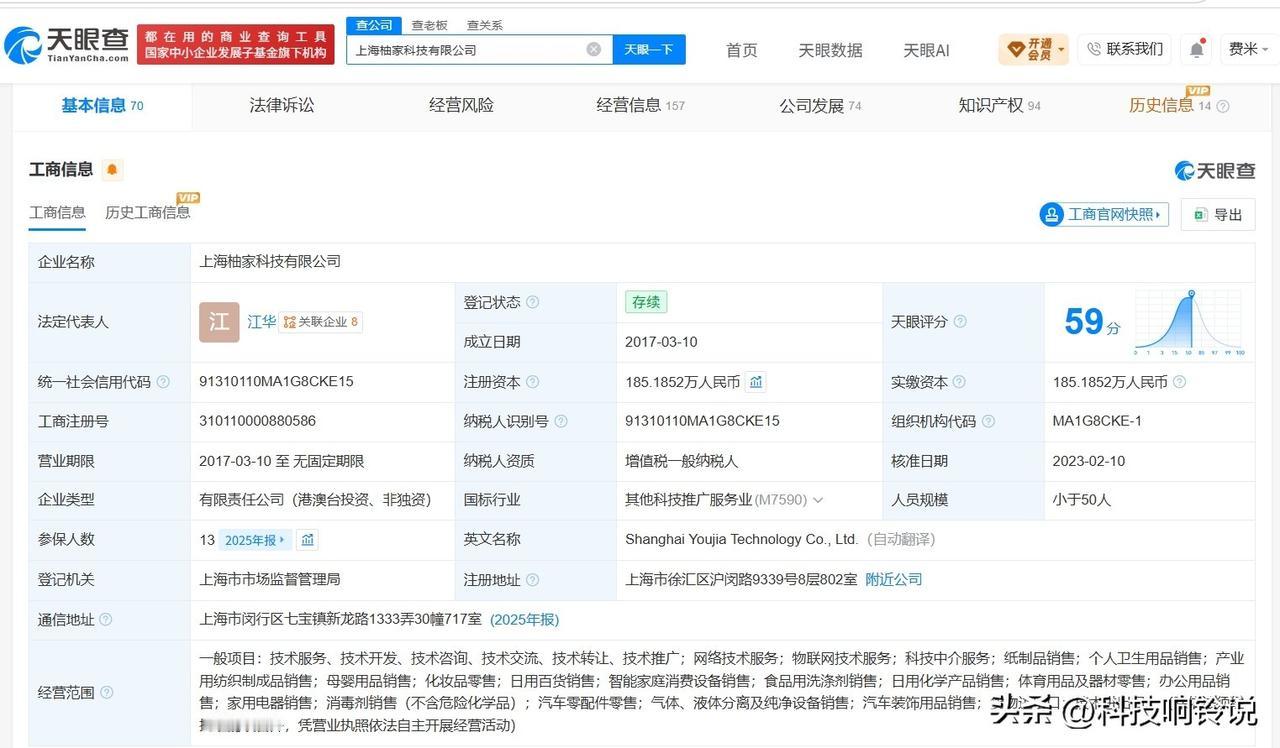1280x748 pixels.
Task: Switch to the 历史工商信息 sub-tab
Action: pyautogui.click(x=147, y=212)
